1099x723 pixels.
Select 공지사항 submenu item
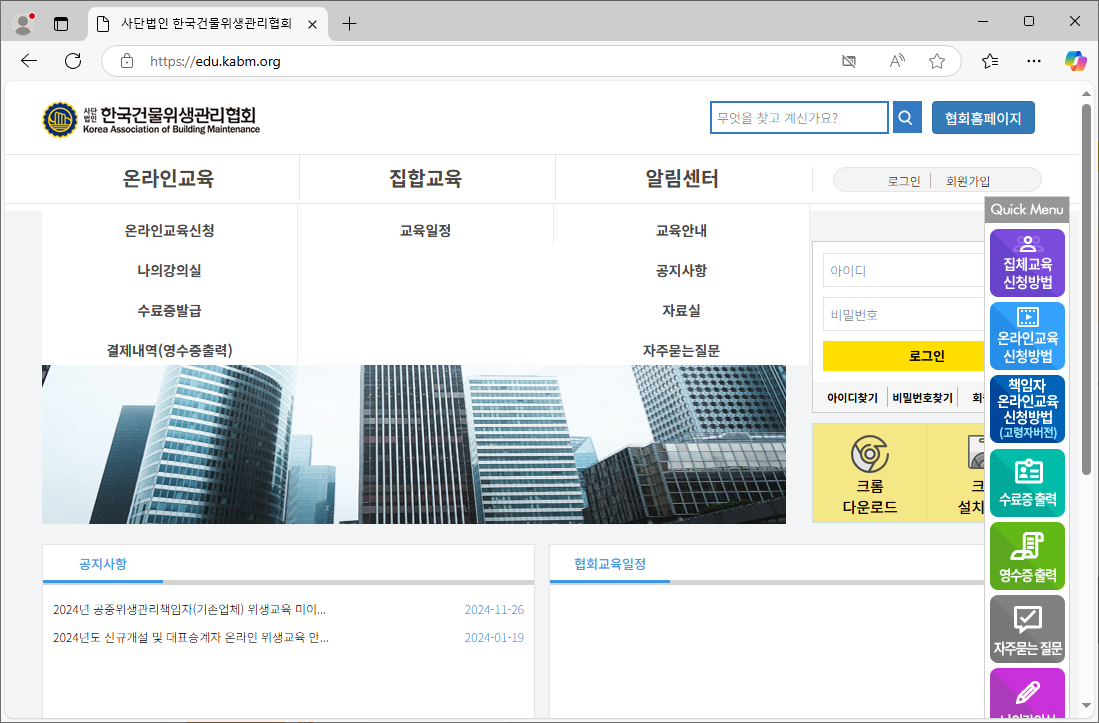681,270
